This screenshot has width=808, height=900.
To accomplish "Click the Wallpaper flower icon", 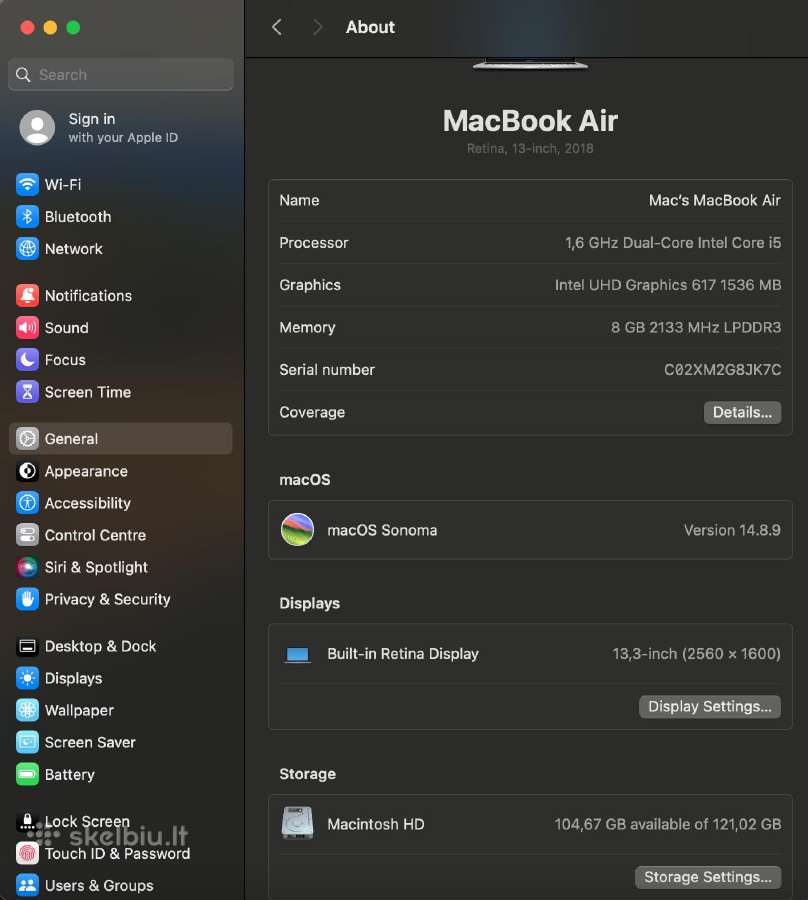I will click(27, 711).
